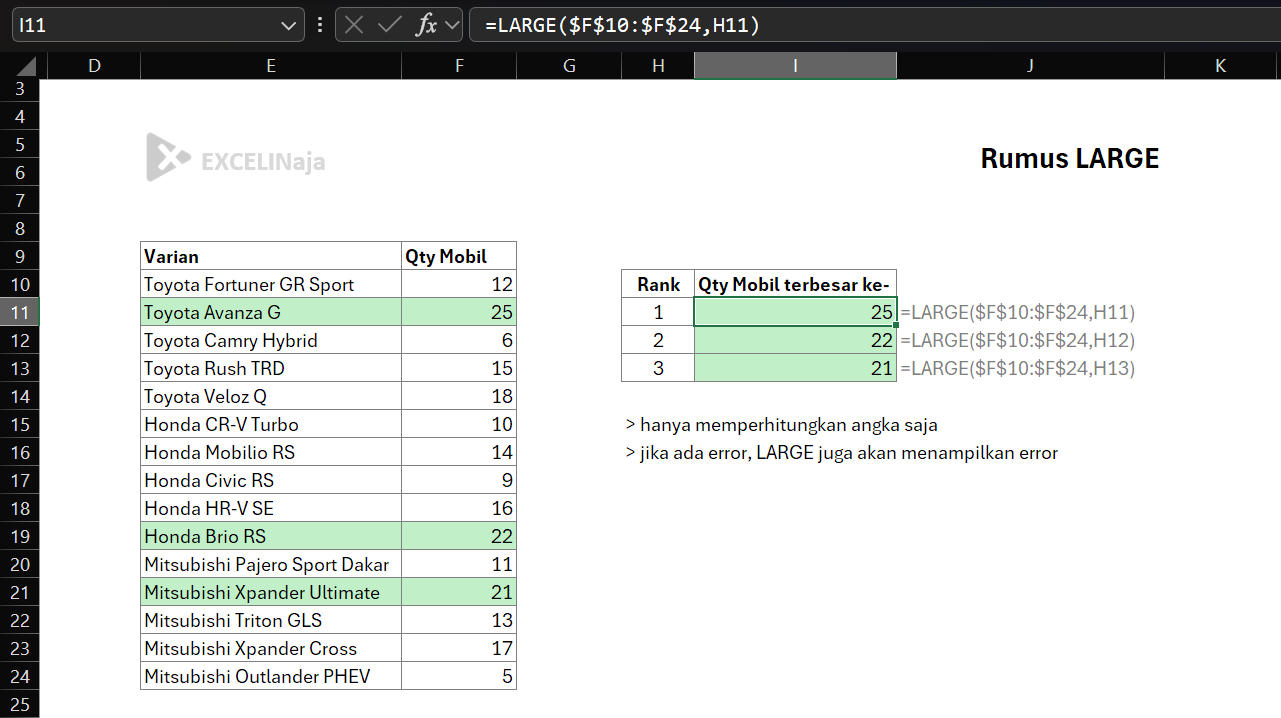The height and width of the screenshot is (718, 1281).
Task: Expand the dropdown next to fx
Action: point(451,25)
